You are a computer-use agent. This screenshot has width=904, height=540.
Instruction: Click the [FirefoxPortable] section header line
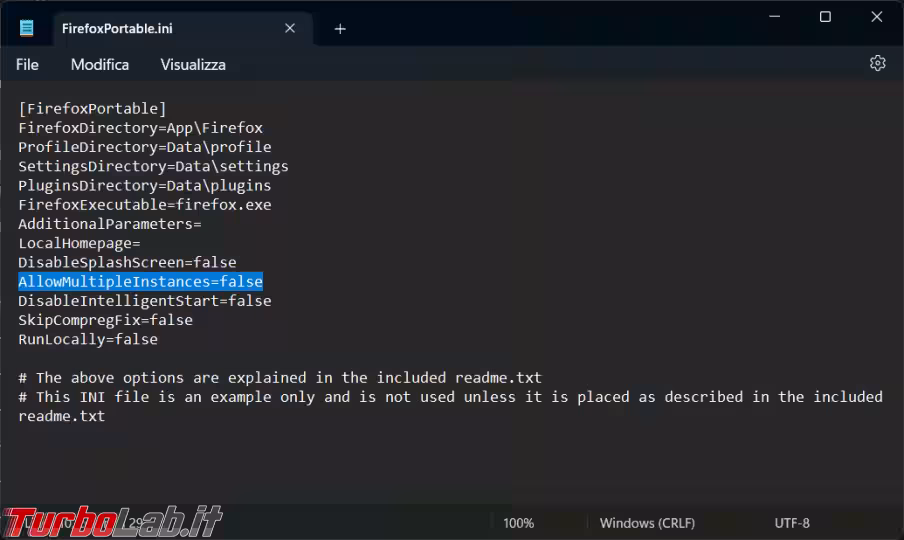point(92,108)
